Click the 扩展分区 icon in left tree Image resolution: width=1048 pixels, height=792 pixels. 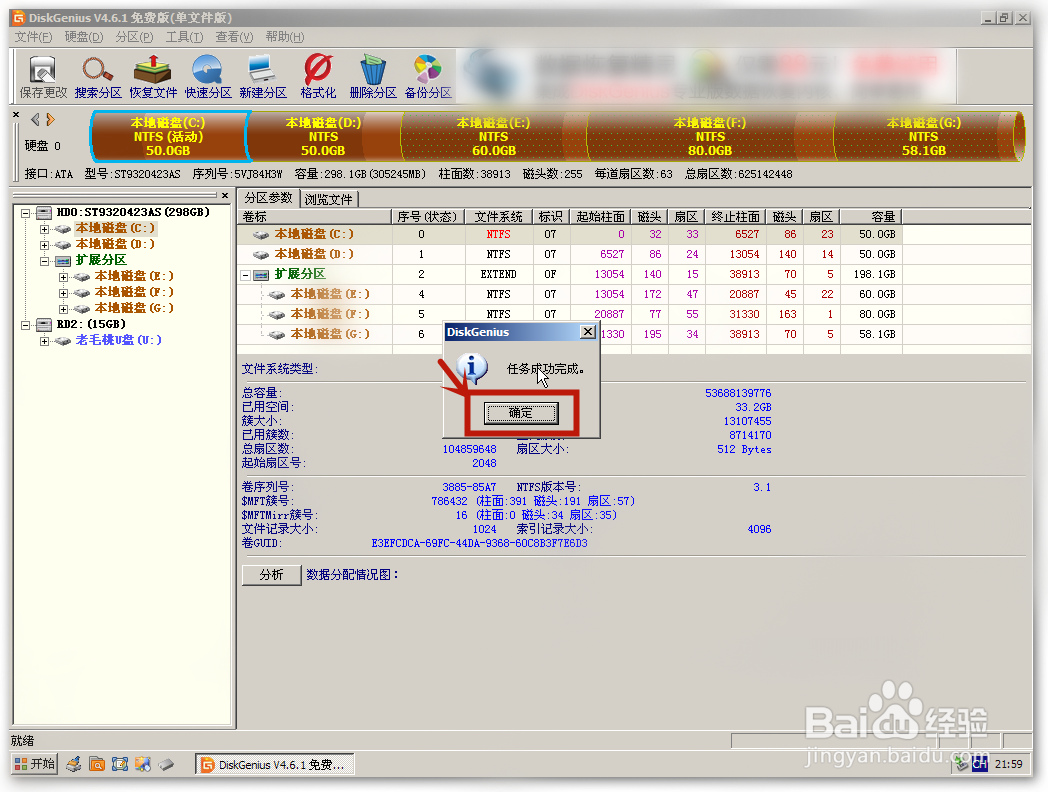tap(63, 261)
